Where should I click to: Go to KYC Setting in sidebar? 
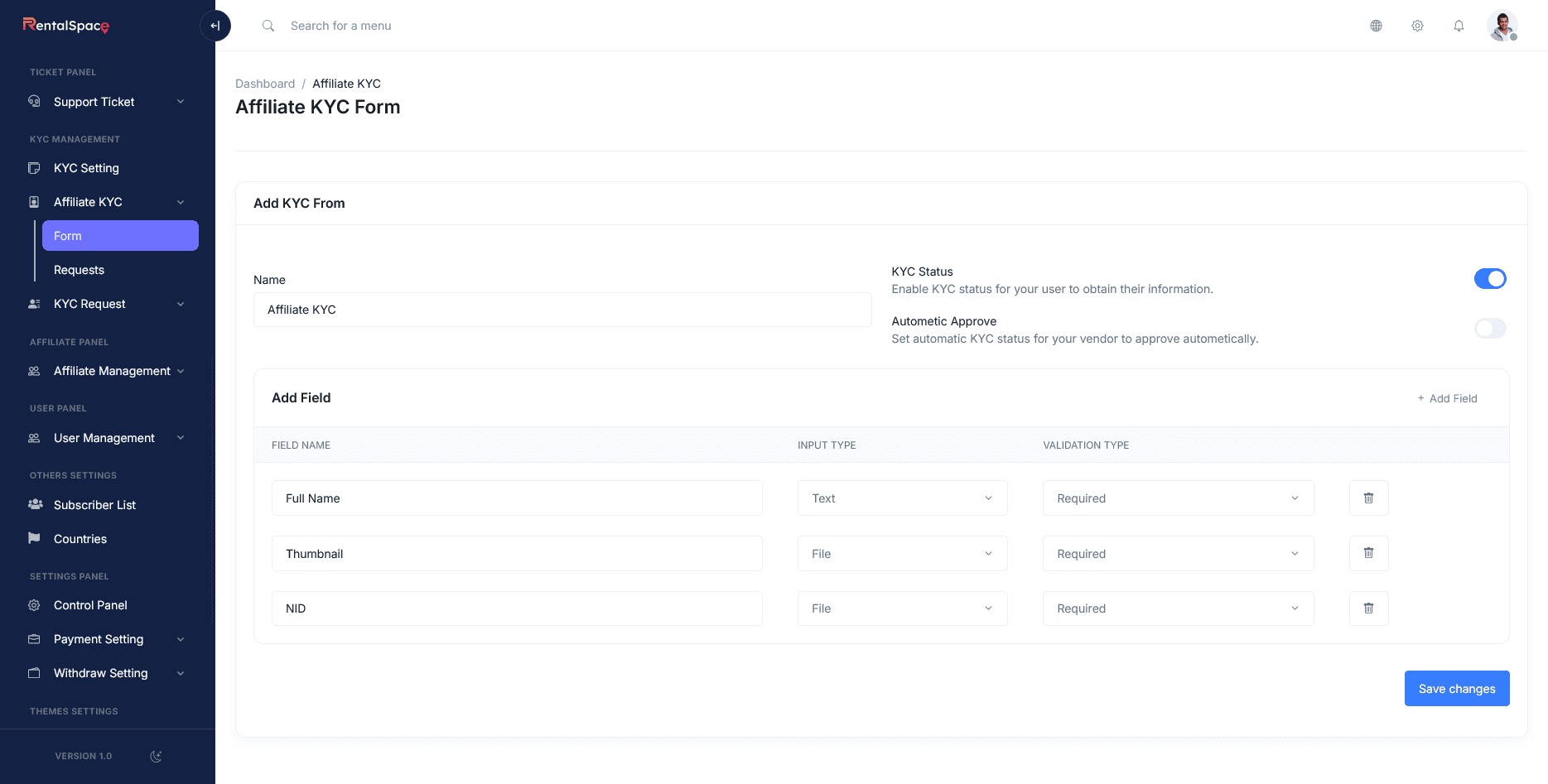[86, 168]
